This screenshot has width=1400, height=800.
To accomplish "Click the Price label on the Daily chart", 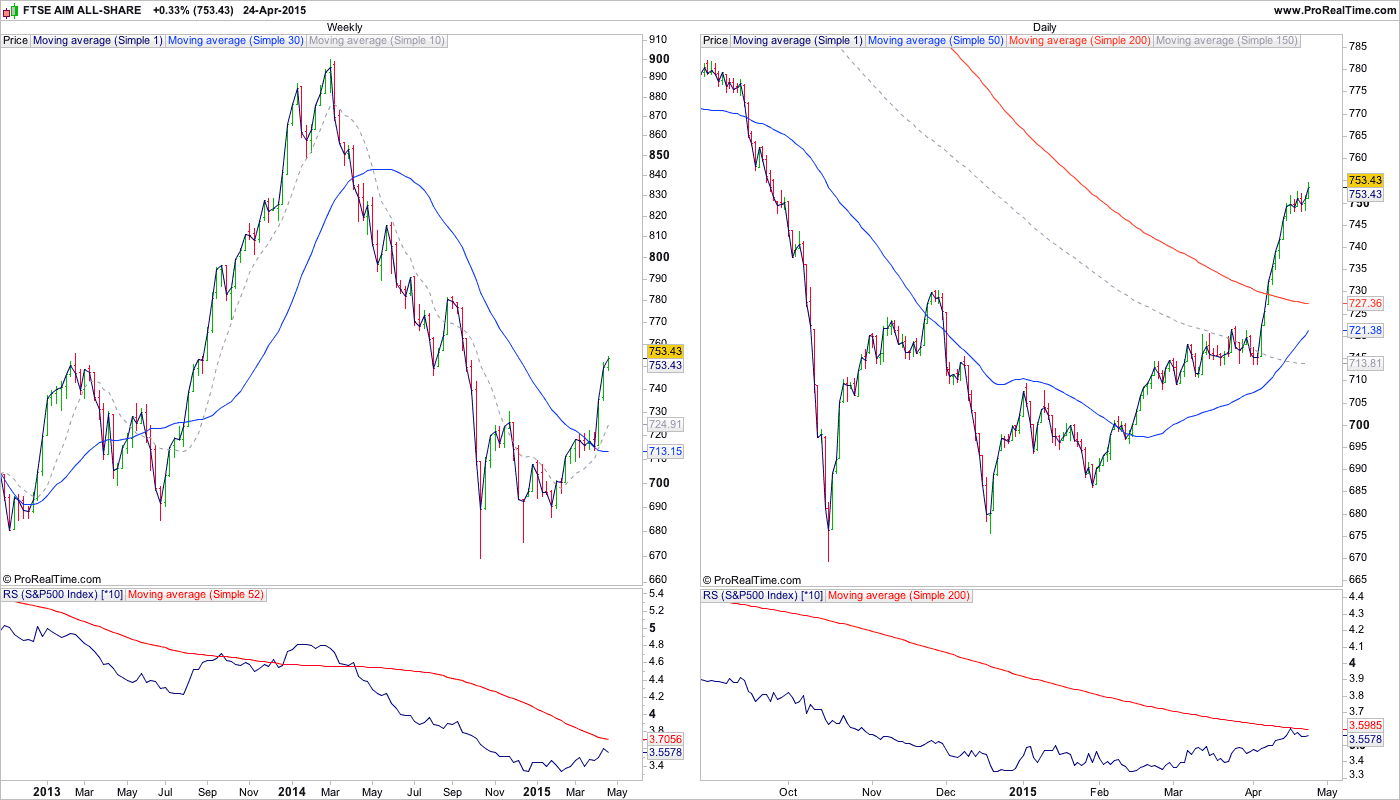I will point(715,41).
